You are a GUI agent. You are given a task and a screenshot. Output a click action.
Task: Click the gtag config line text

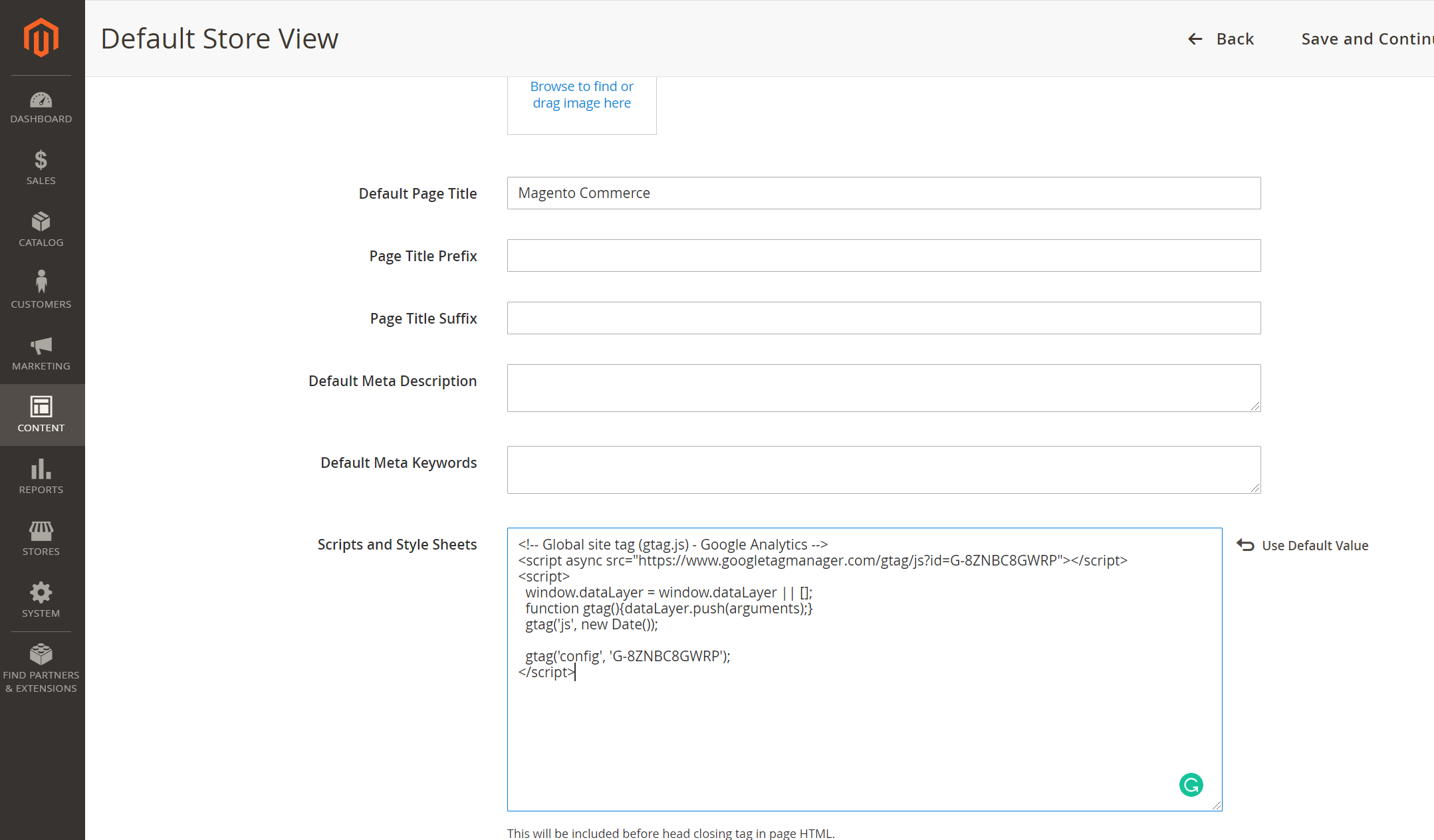628,656
